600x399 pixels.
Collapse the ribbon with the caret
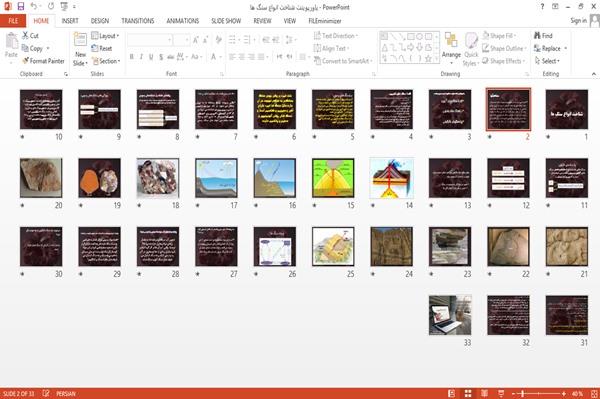(x=593, y=74)
